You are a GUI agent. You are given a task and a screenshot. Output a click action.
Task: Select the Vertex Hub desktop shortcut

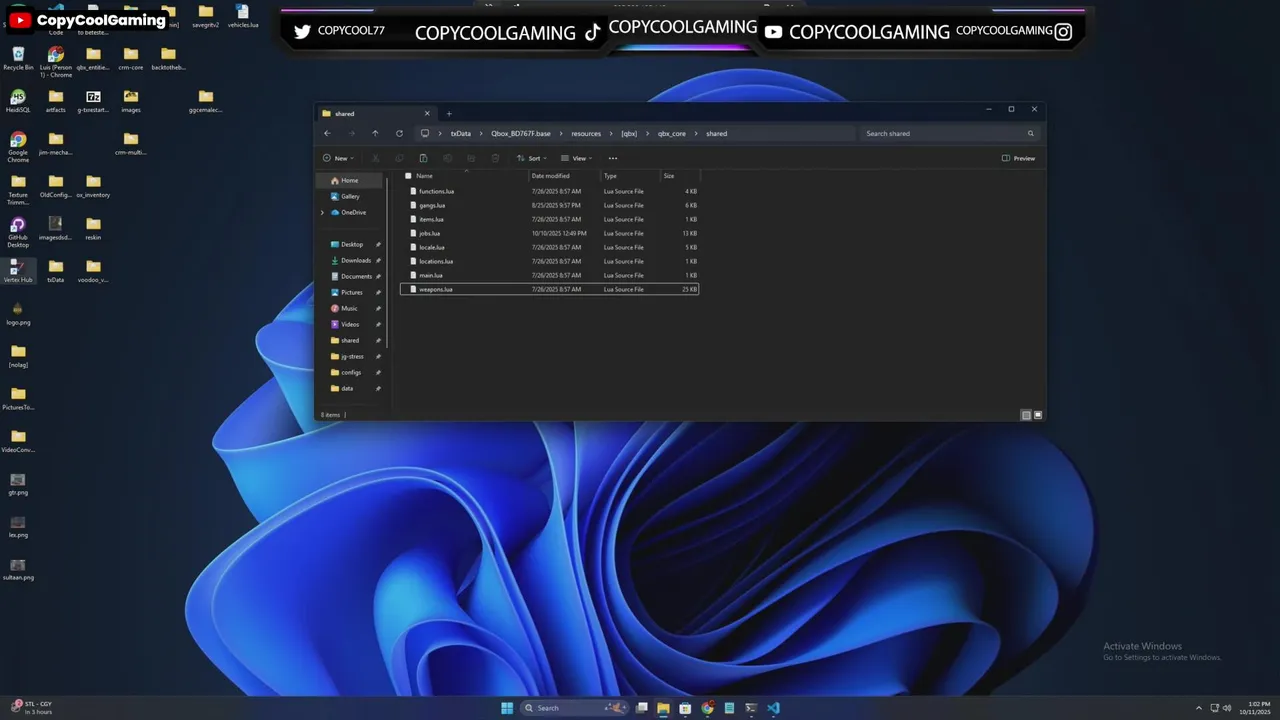click(x=18, y=270)
